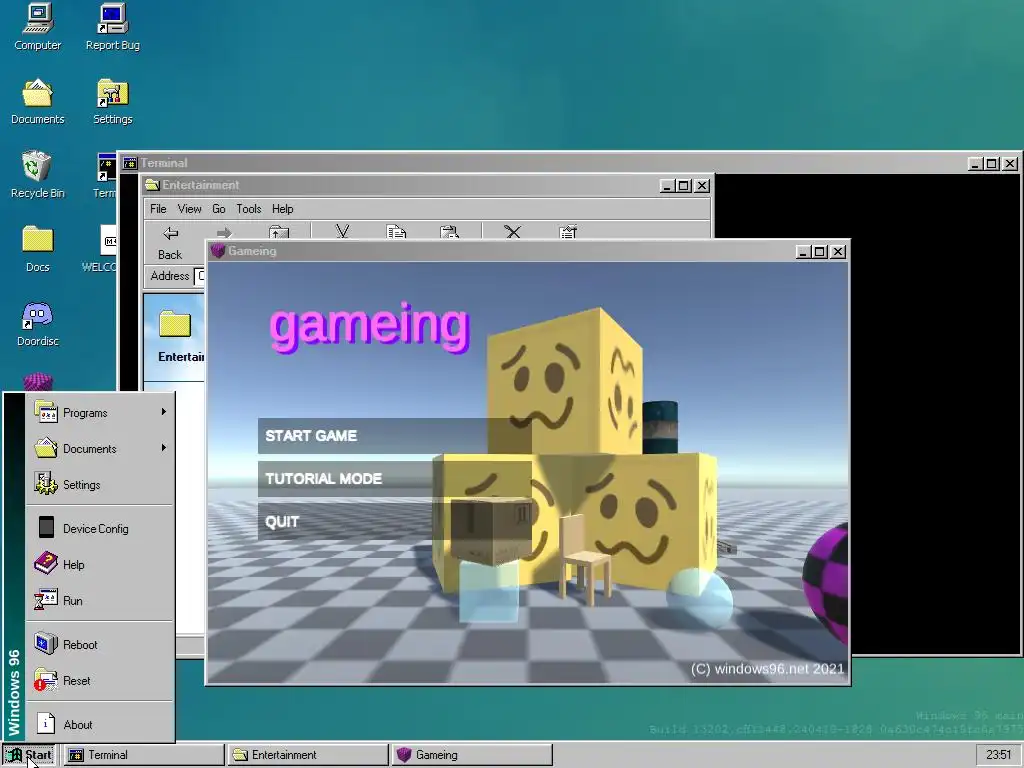Open the File menu in Entertainment window

(x=158, y=209)
